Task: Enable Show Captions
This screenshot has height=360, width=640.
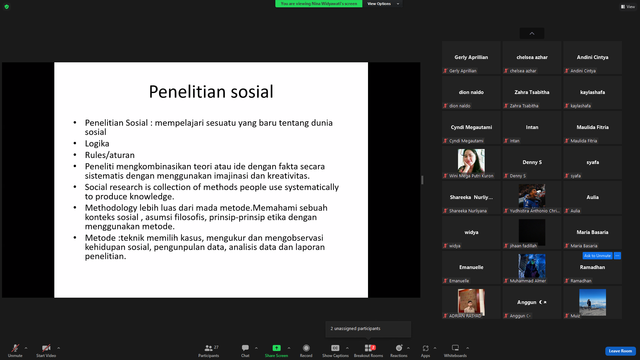Action: [335, 350]
